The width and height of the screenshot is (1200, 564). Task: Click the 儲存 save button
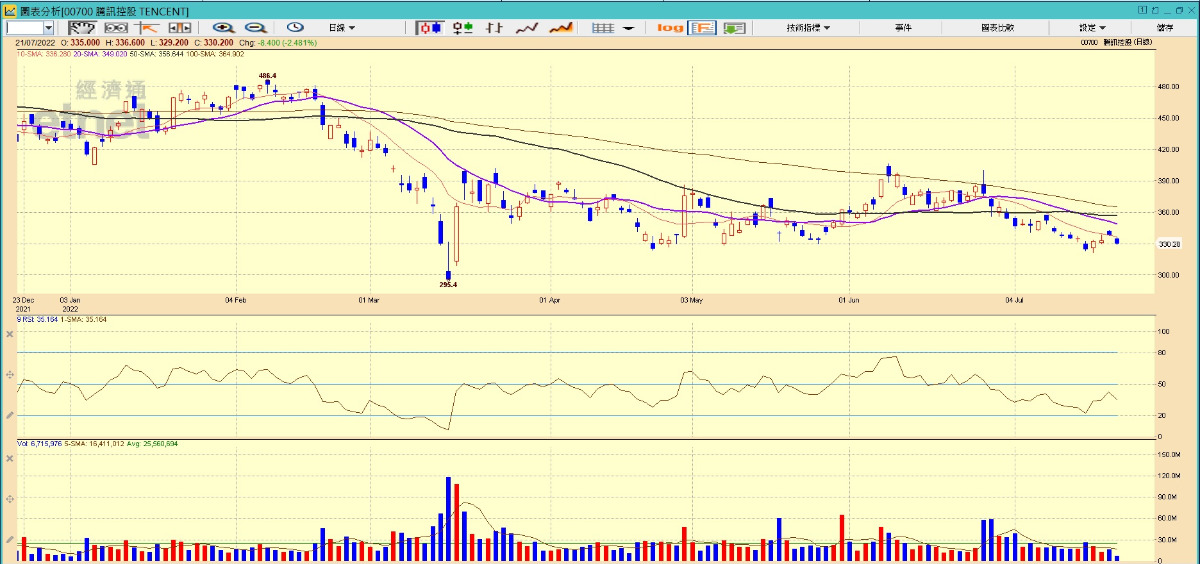point(1165,28)
